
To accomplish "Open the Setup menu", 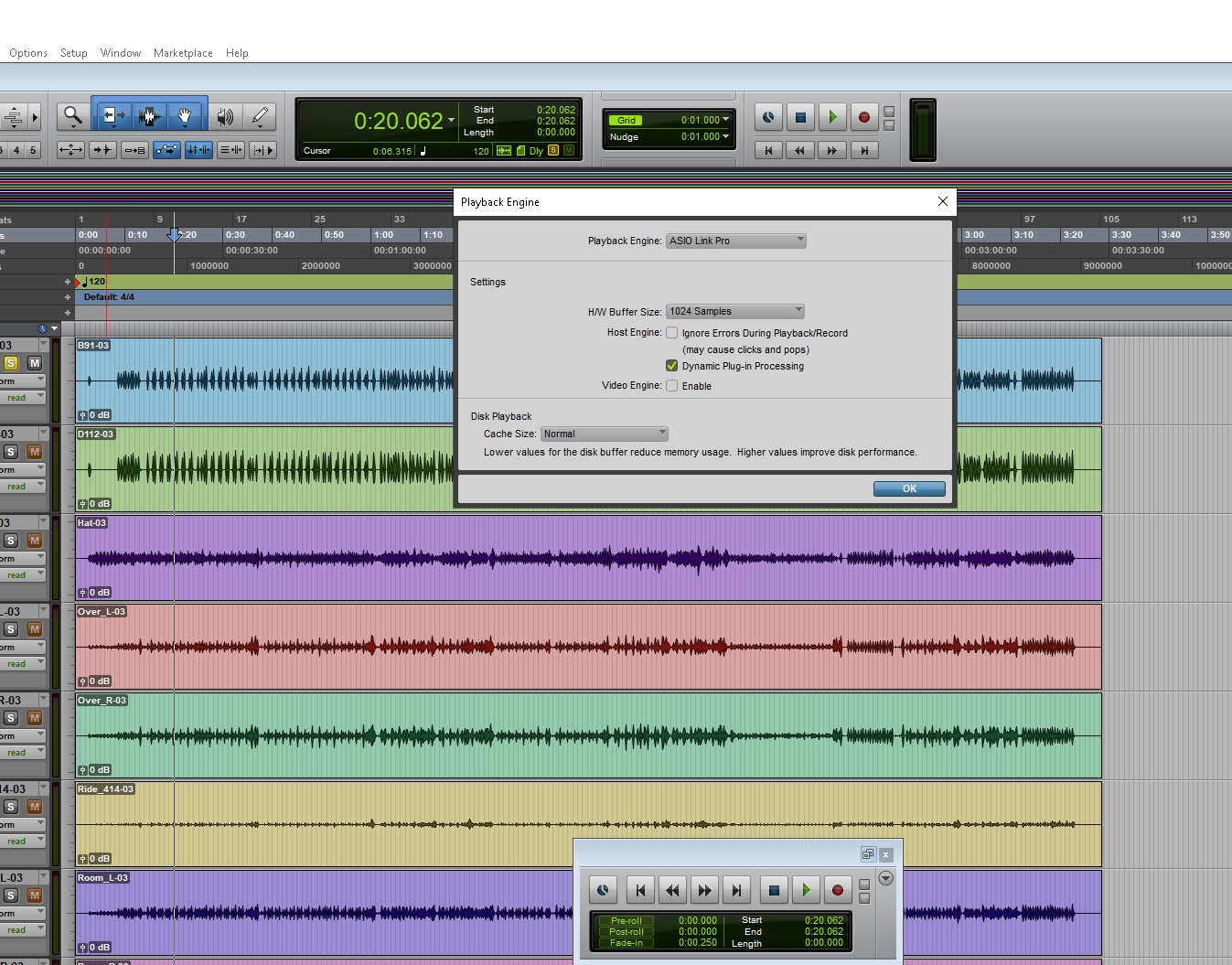I will [x=74, y=53].
